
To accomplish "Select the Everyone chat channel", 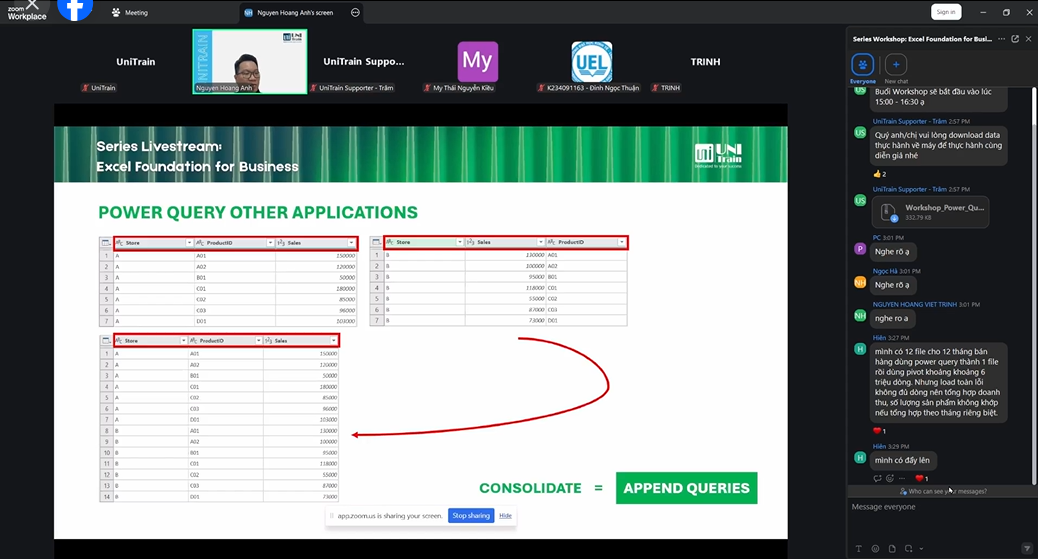I will click(x=863, y=68).
